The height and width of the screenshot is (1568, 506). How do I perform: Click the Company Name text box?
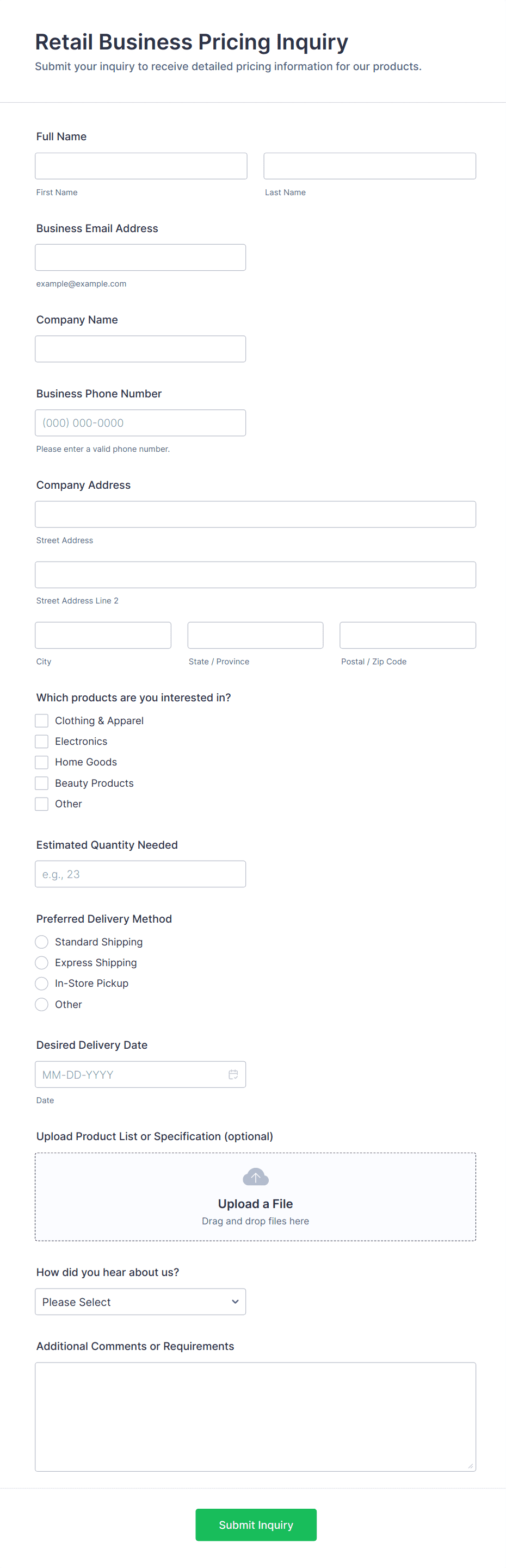coord(141,349)
